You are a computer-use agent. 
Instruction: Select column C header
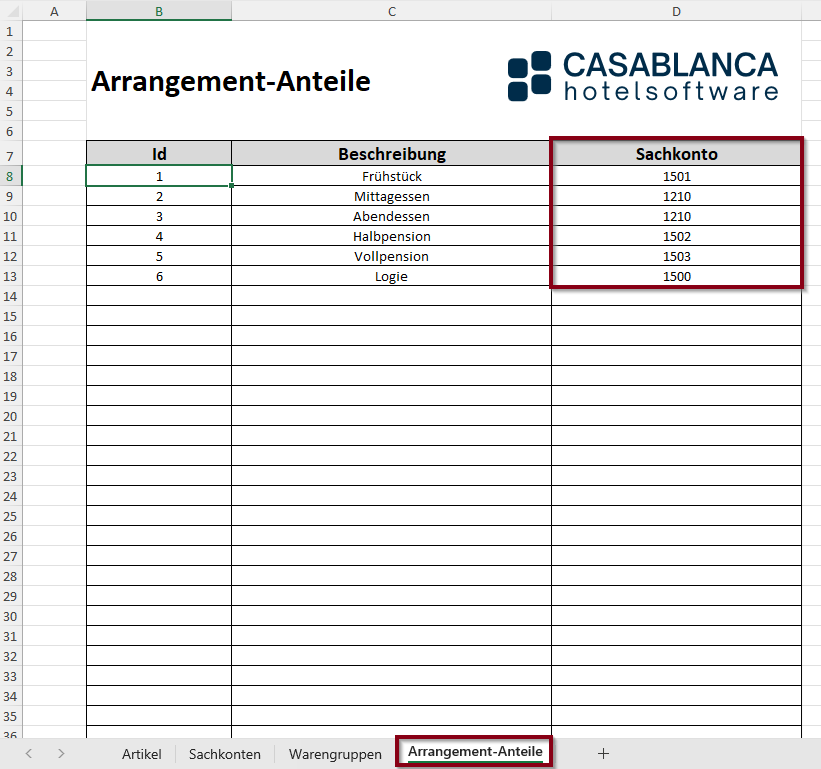392,12
